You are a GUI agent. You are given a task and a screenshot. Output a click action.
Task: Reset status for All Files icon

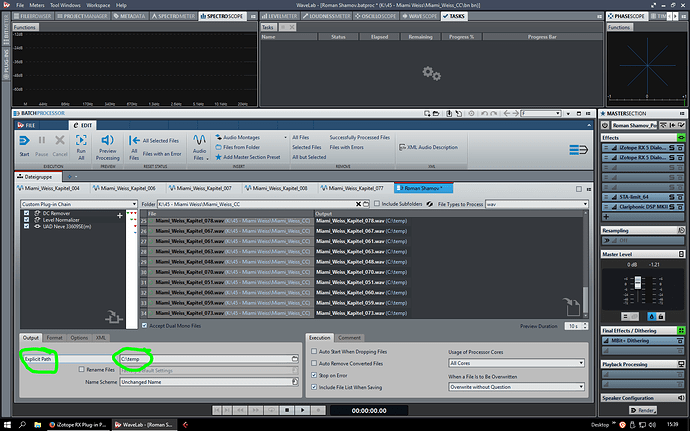tap(134, 141)
